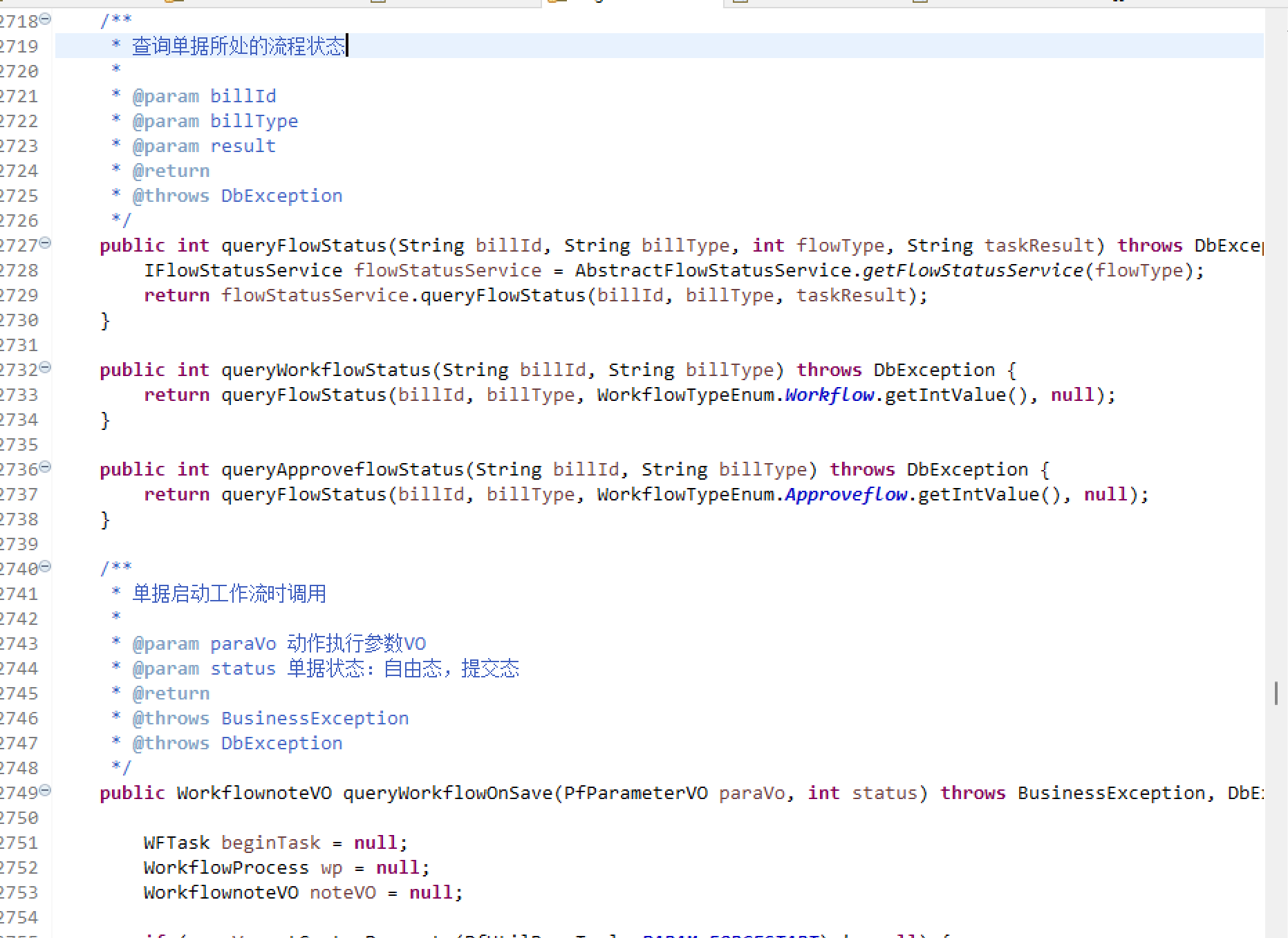The height and width of the screenshot is (938, 1288).
Task: Click '@param status' comment on line 2744
Action: point(326,668)
